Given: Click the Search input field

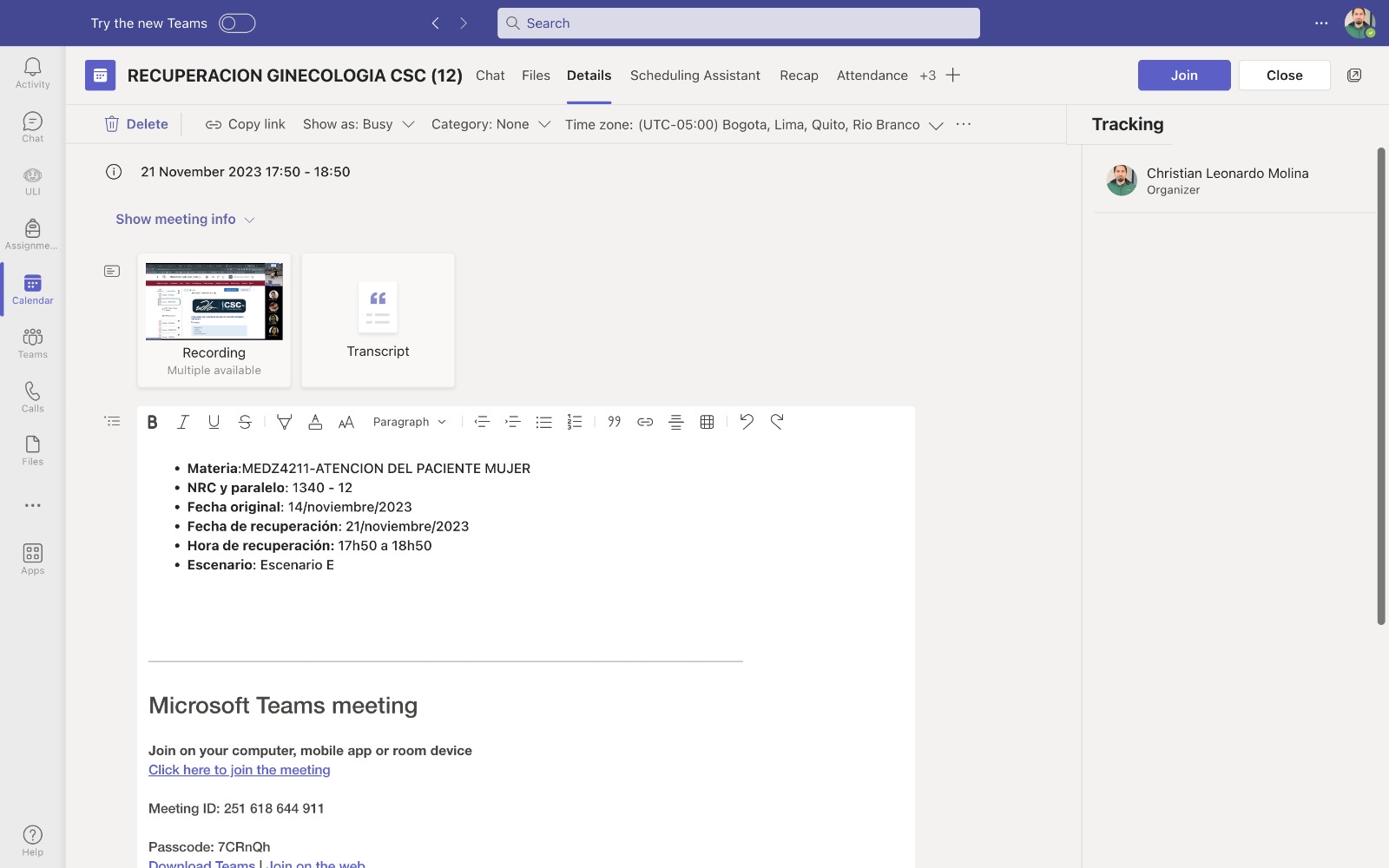Looking at the screenshot, I should click(x=738, y=23).
